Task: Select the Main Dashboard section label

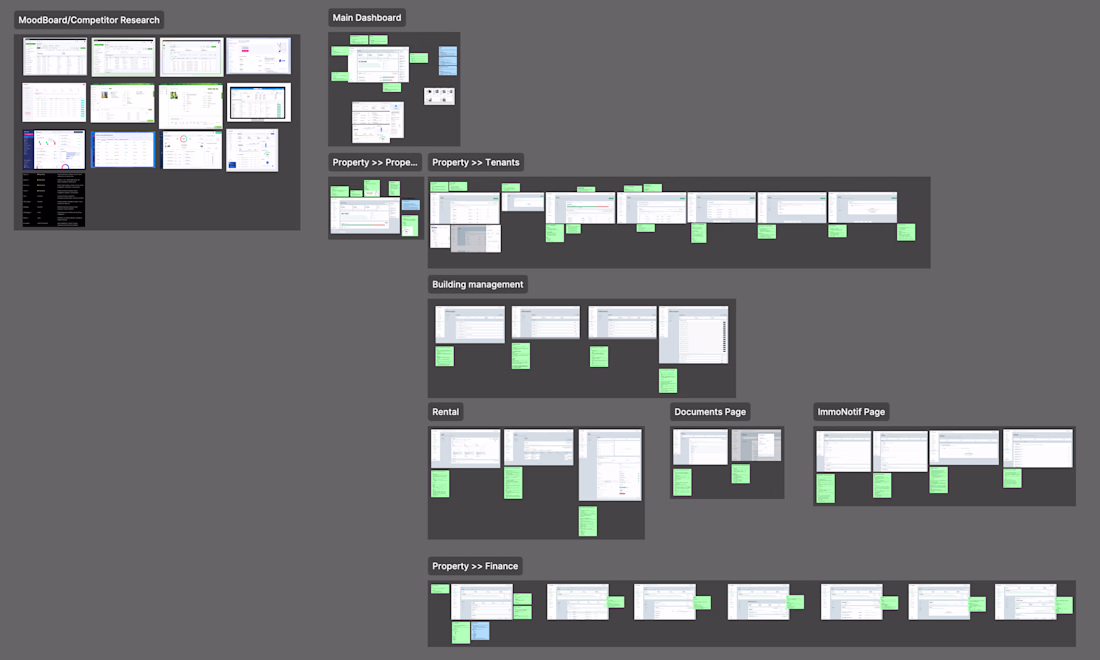Action: click(367, 18)
